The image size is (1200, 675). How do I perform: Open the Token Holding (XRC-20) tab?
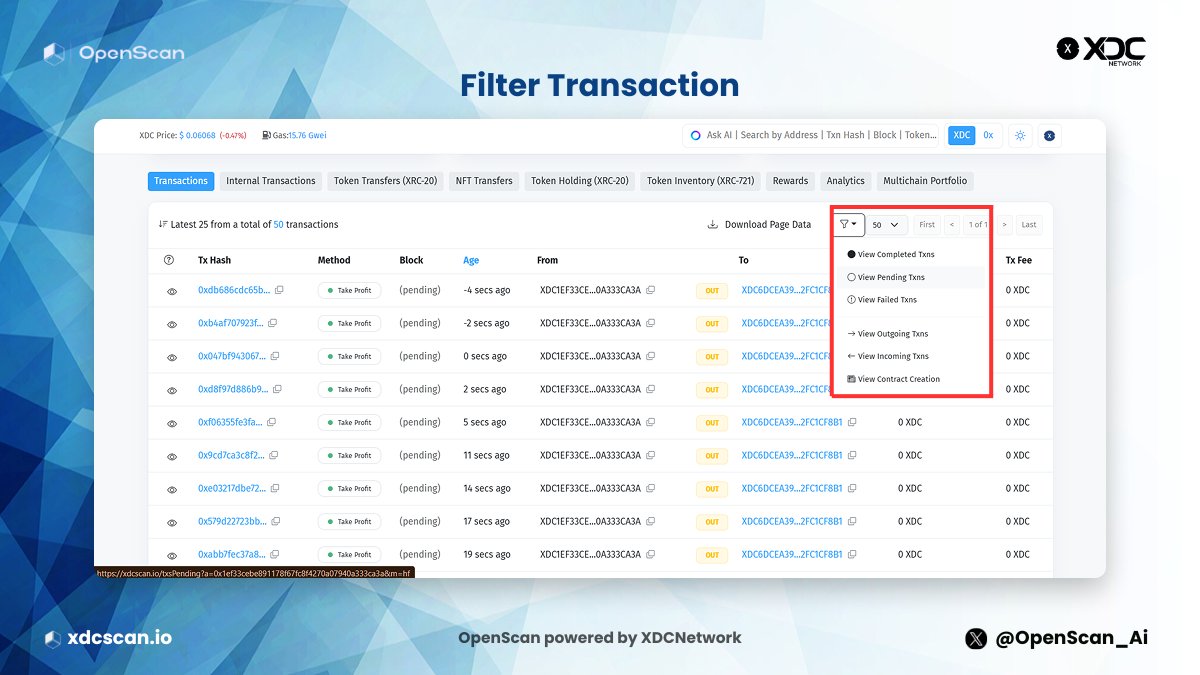[580, 181]
